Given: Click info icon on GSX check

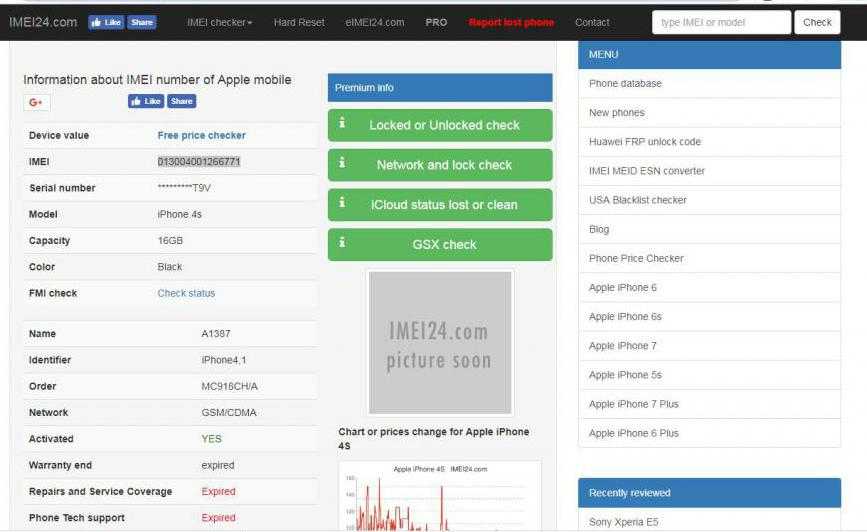Looking at the screenshot, I should (x=342, y=243).
